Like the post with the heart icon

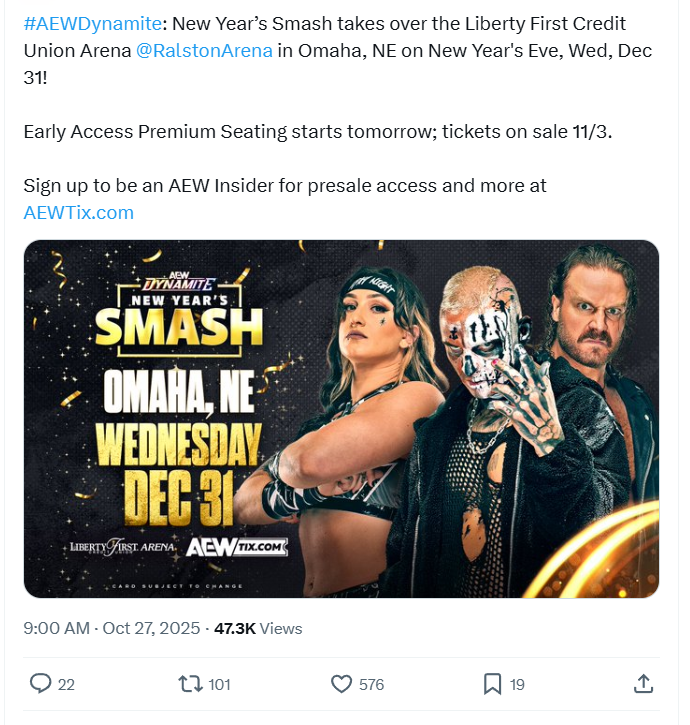[x=341, y=684]
